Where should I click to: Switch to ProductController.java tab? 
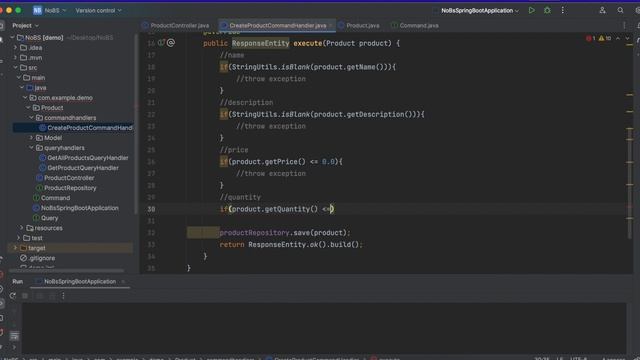176,25
